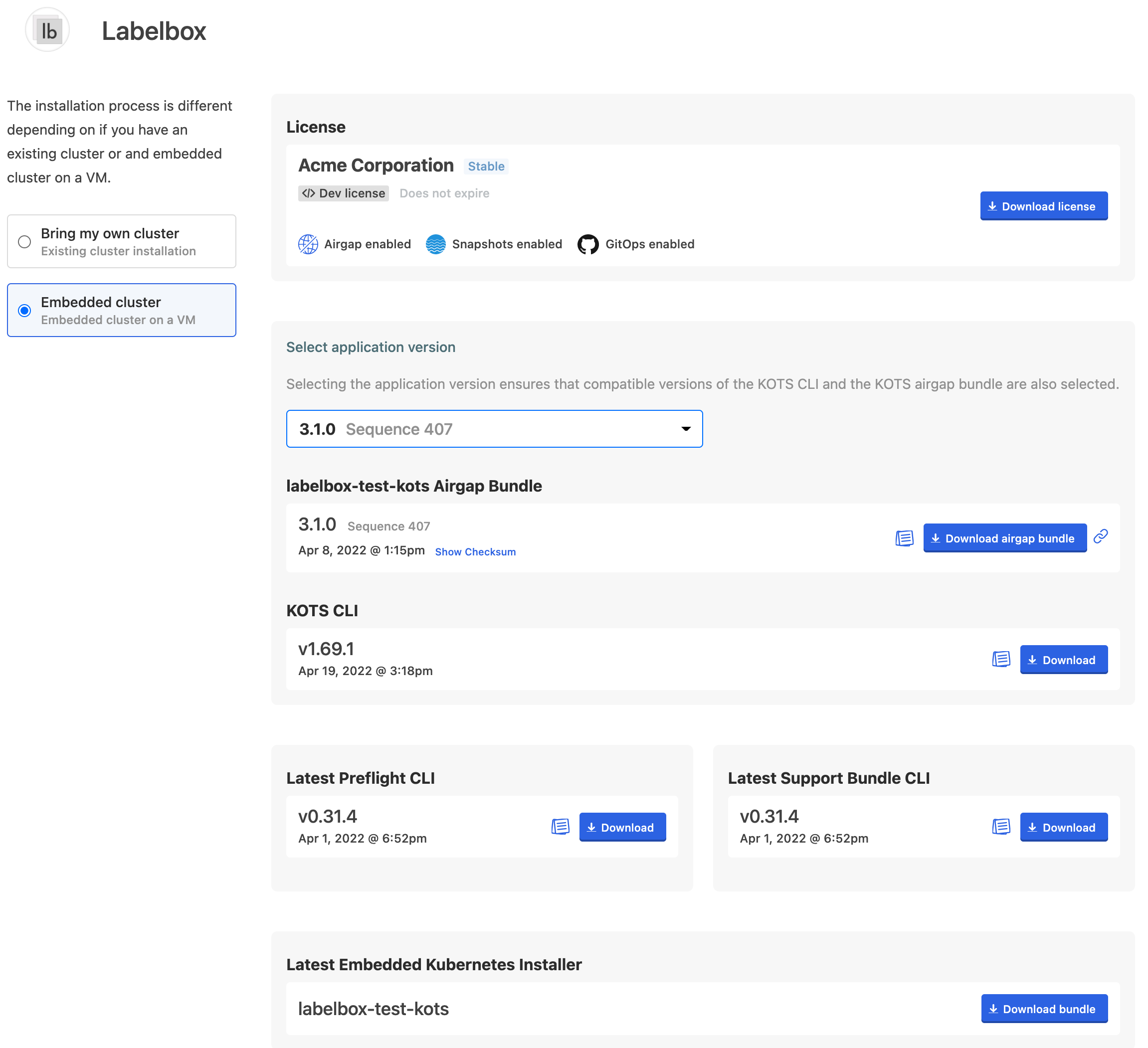Viewport: 1148px width, 1048px height.
Task: Click the Labelbox logo icon
Action: point(47,29)
